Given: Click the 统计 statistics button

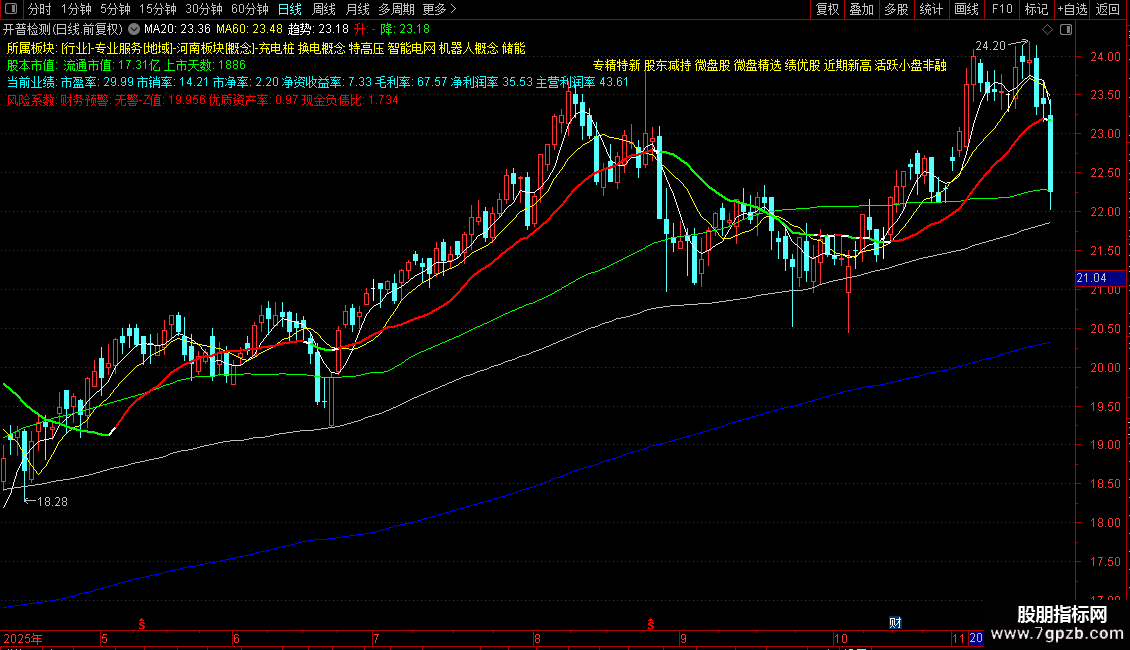Looking at the screenshot, I should tap(931, 9).
